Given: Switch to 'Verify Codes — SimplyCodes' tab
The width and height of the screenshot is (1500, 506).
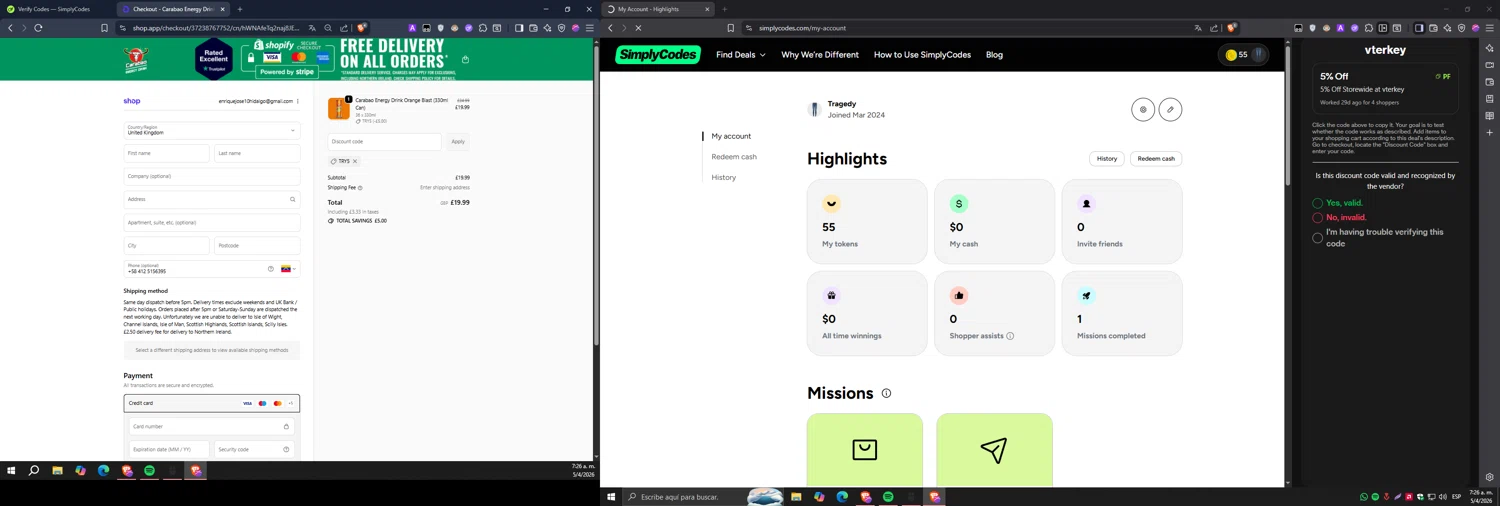Looking at the screenshot, I should tap(55, 9).
